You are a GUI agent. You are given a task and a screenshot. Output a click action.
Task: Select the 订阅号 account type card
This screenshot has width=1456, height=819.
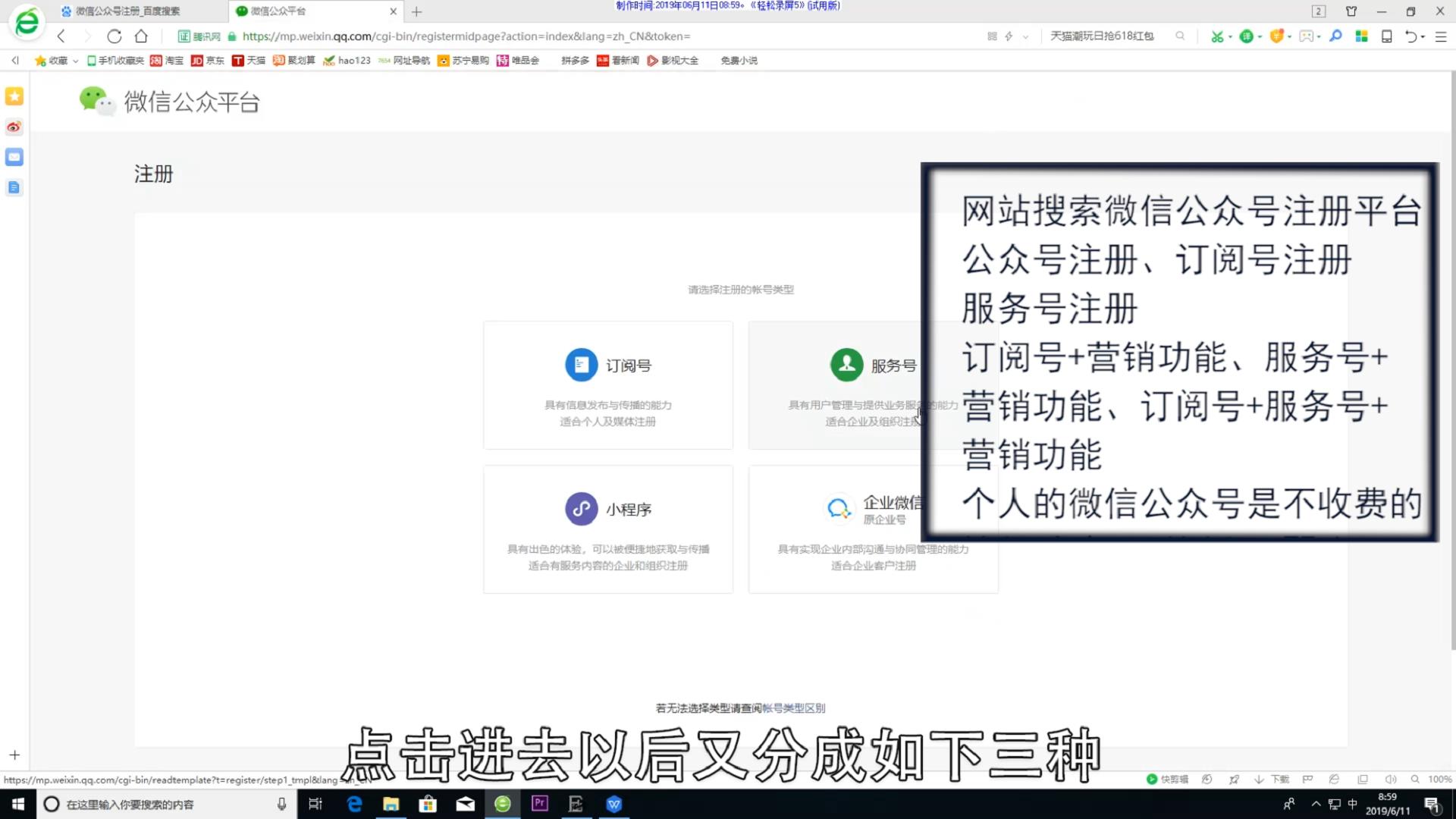tap(608, 385)
